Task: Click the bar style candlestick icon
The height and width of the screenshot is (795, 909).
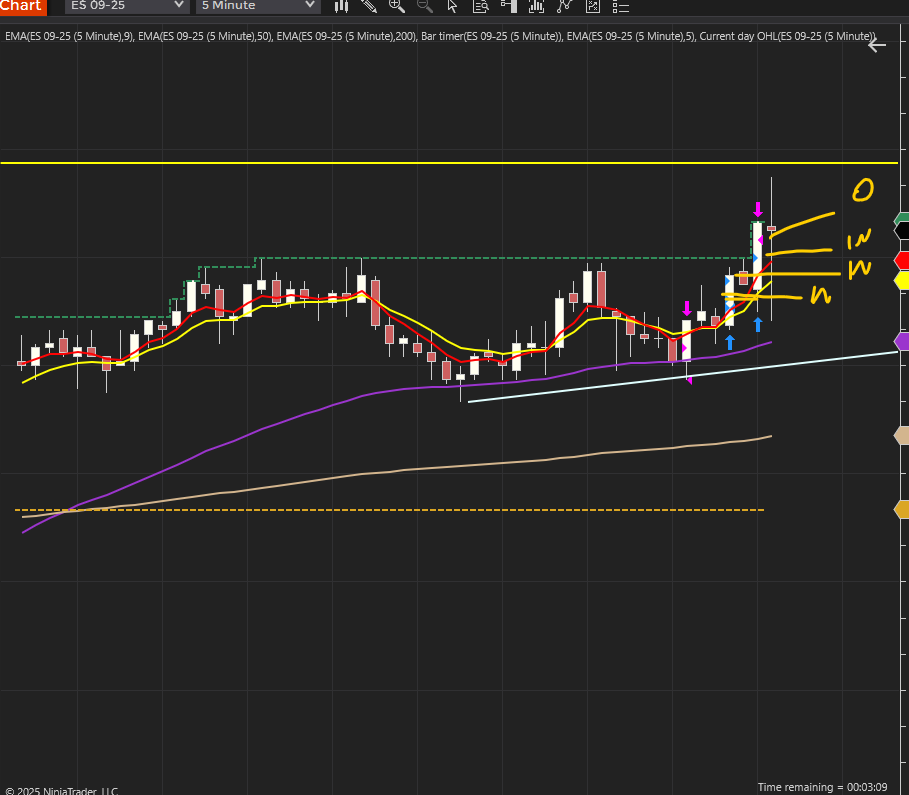Action: click(341, 6)
